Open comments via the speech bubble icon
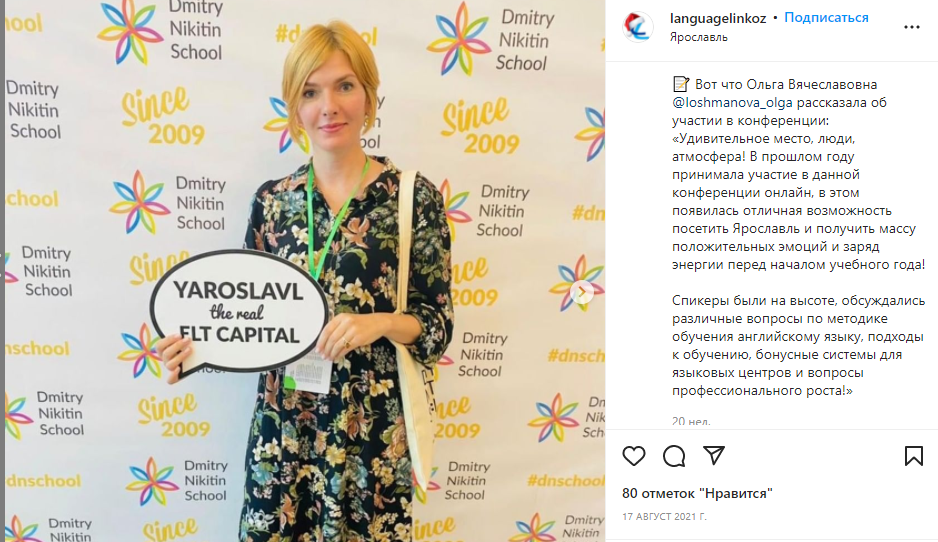938x542 pixels. pyautogui.click(x=674, y=456)
